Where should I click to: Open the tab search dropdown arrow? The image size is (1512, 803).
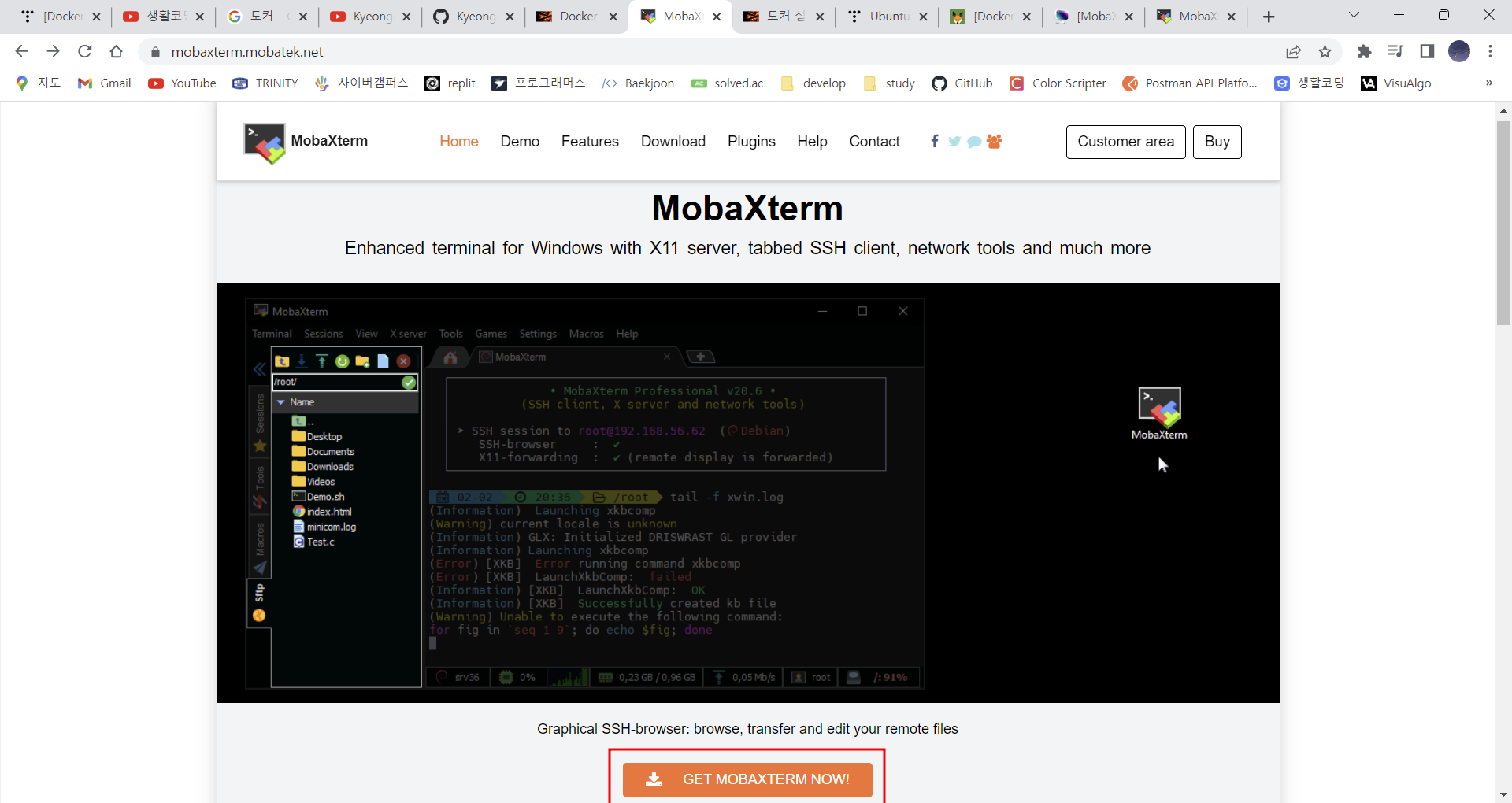pyautogui.click(x=1354, y=15)
